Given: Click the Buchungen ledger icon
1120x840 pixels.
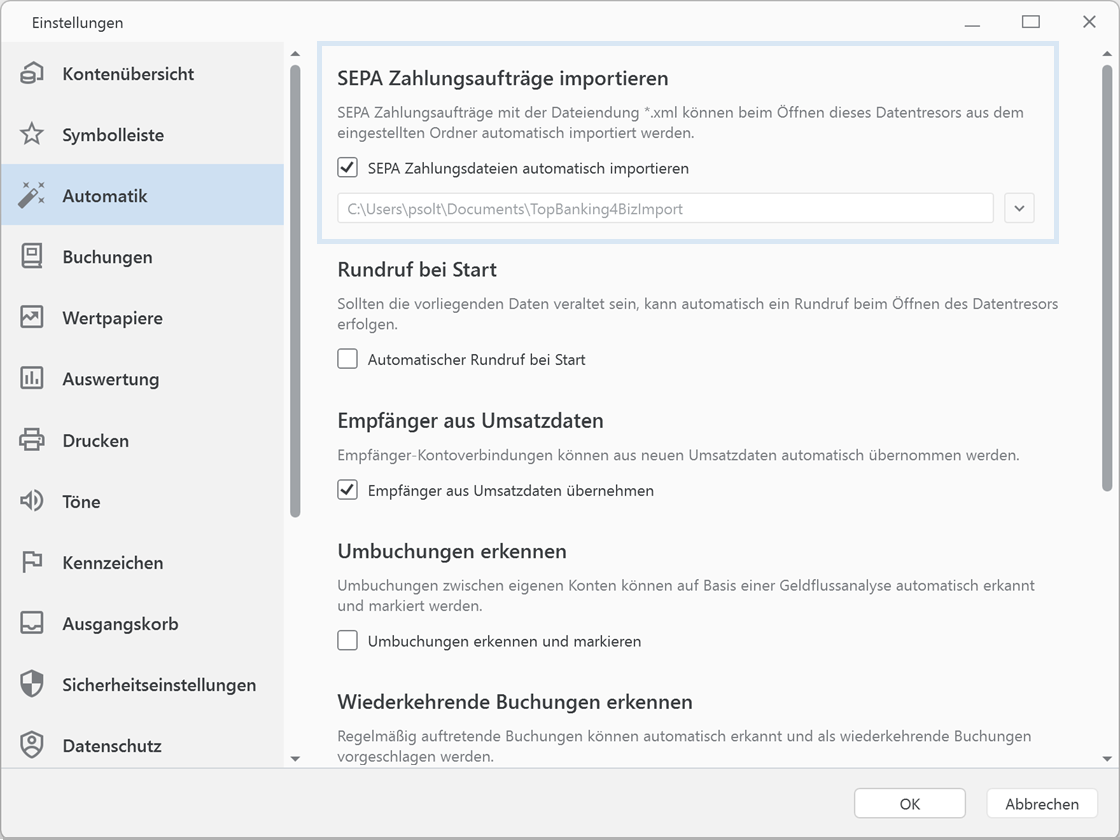Looking at the screenshot, I should (33, 256).
